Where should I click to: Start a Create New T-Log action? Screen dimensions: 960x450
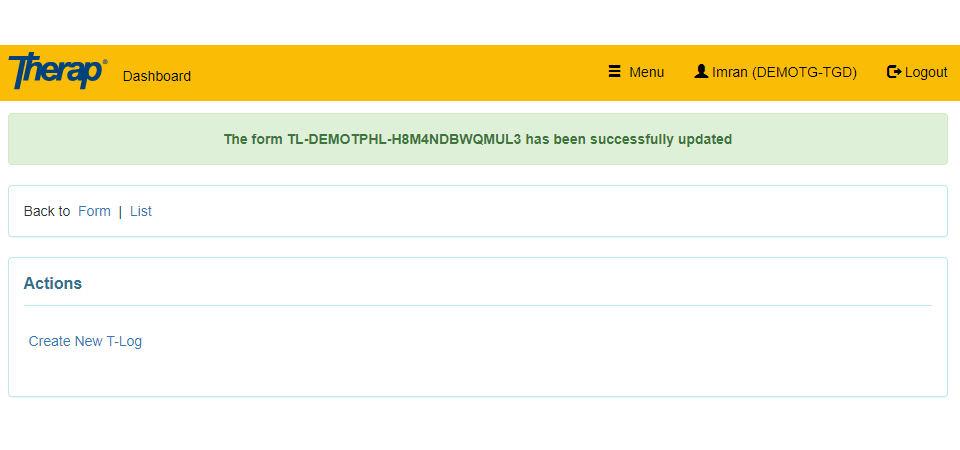85,341
